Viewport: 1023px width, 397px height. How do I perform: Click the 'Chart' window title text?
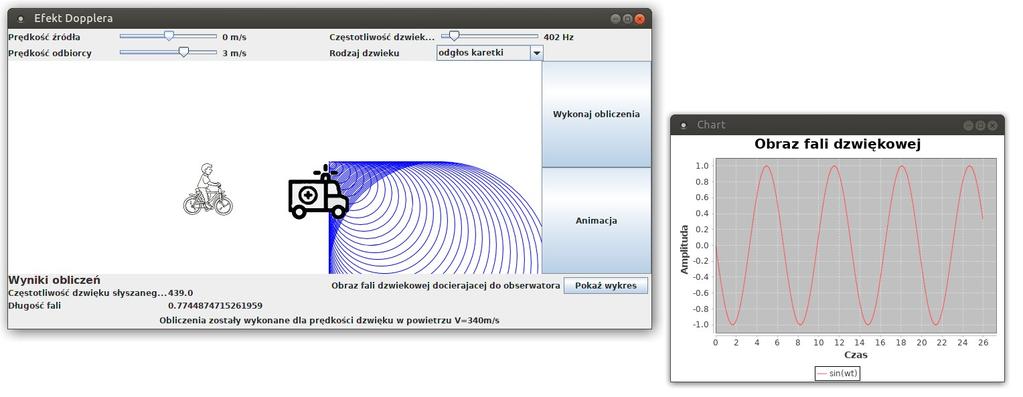711,125
